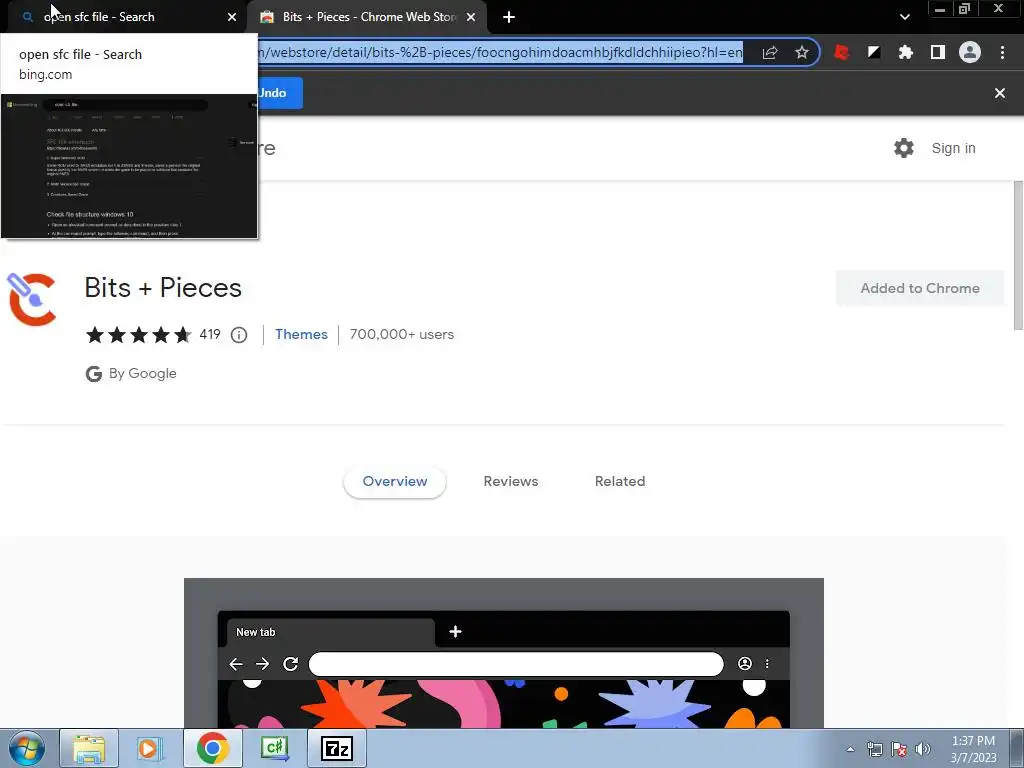Click the theme preview screenshot
This screenshot has height=768, width=1024.
[504, 653]
